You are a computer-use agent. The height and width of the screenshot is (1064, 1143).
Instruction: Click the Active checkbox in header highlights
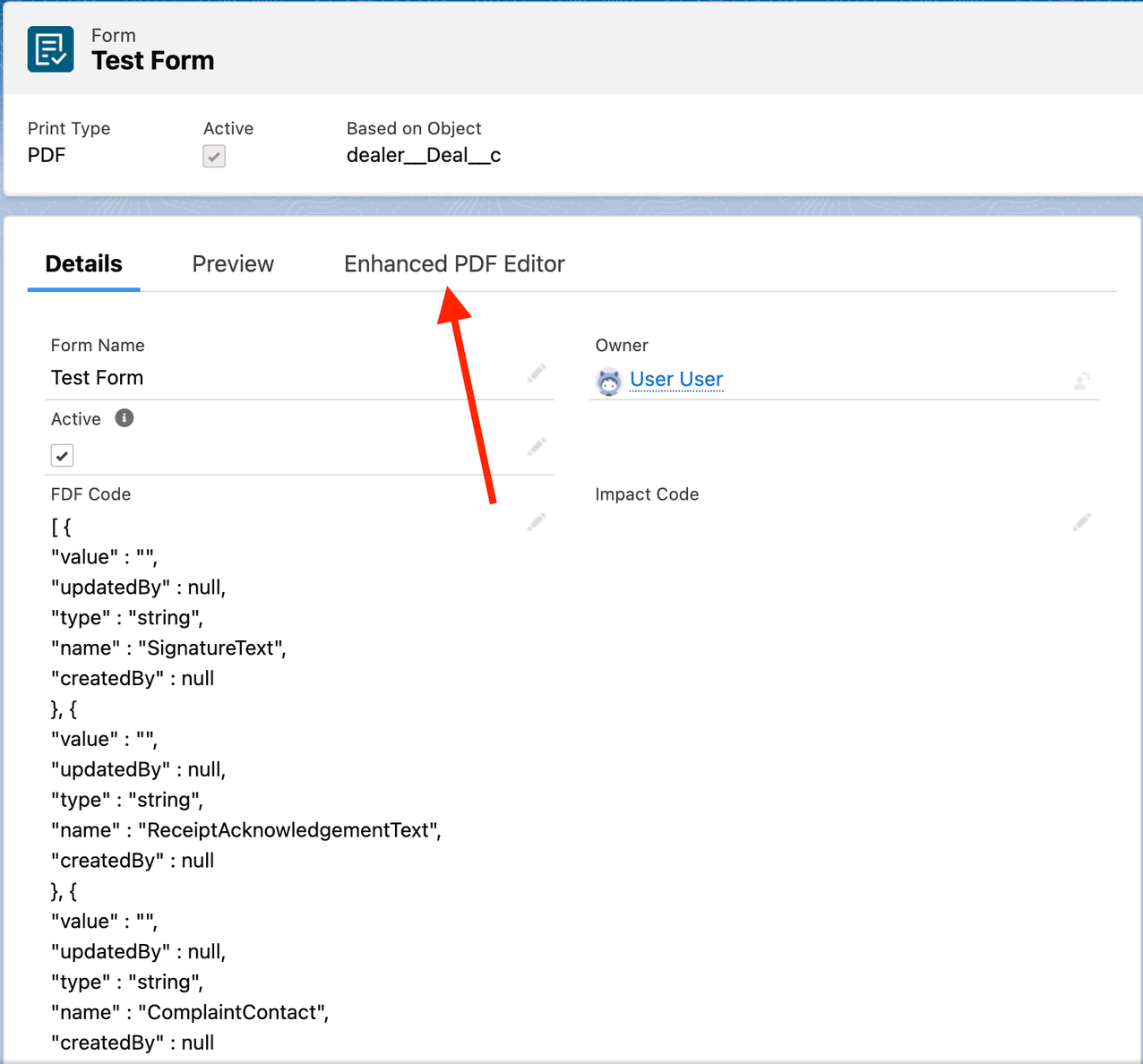click(214, 157)
